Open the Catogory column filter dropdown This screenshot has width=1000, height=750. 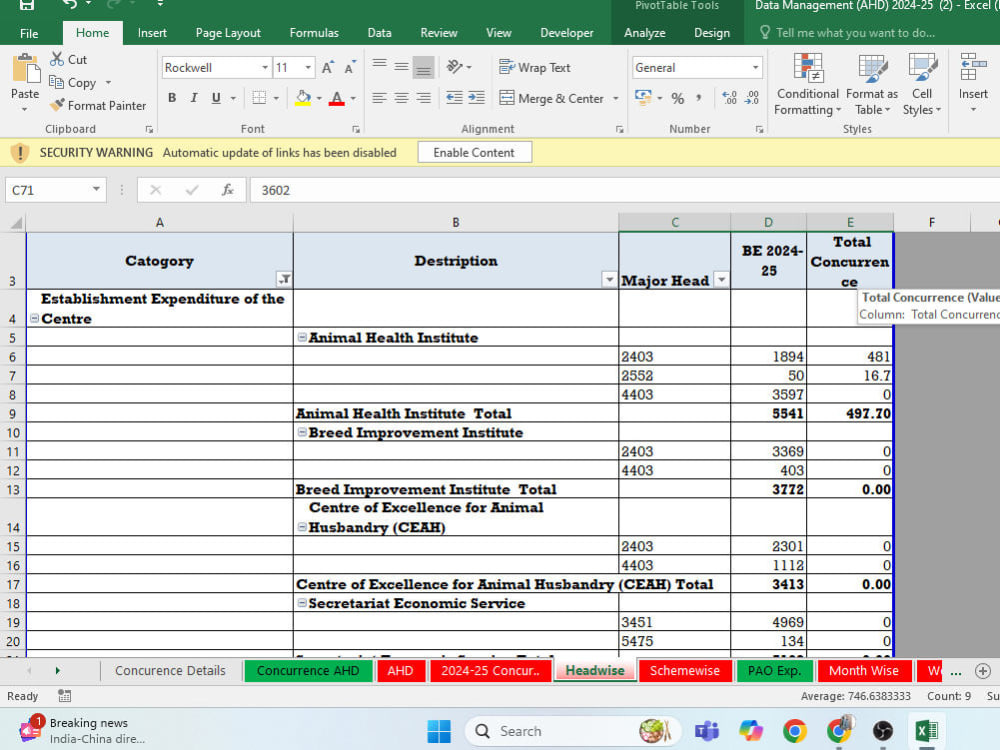point(284,279)
